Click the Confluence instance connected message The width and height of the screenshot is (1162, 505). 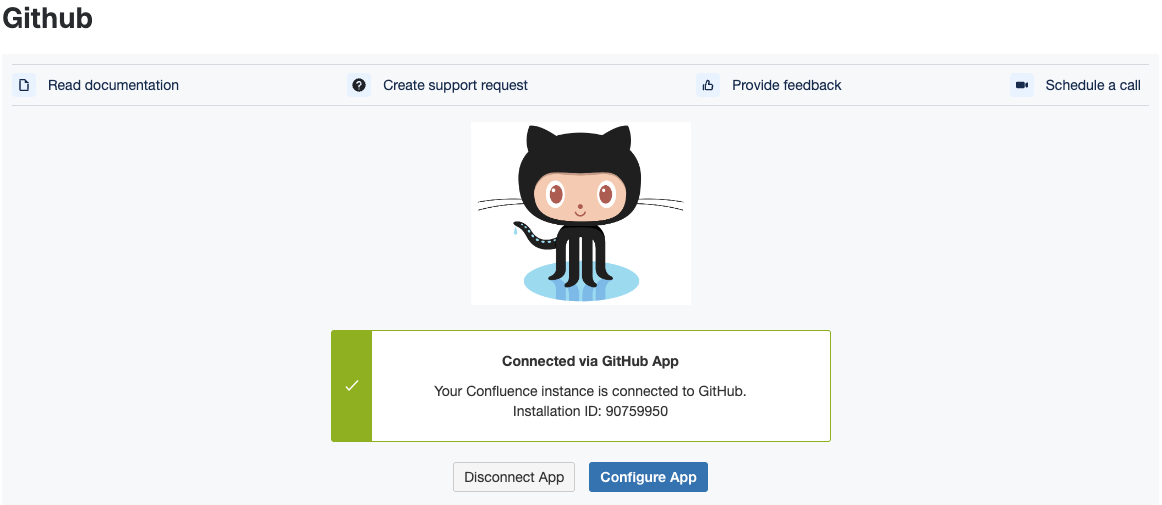590,390
